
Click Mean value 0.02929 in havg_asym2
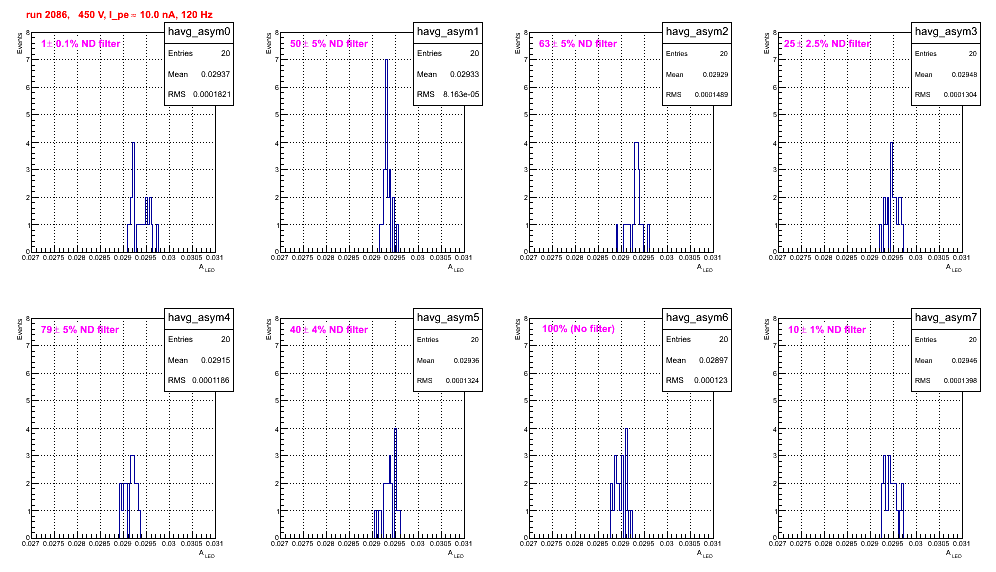click(715, 75)
